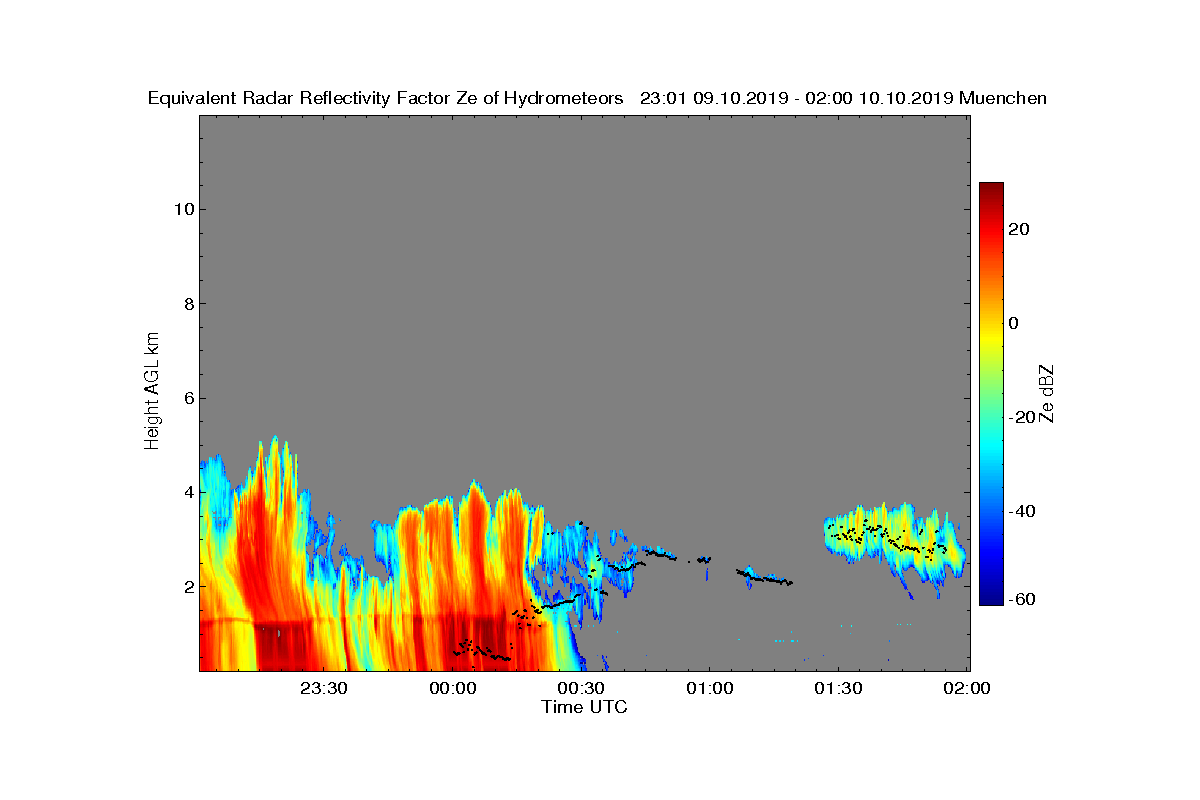1200x800 pixels.
Task: Click the 'Ze dBZ' colorbar label
Action: point(1046,393)
